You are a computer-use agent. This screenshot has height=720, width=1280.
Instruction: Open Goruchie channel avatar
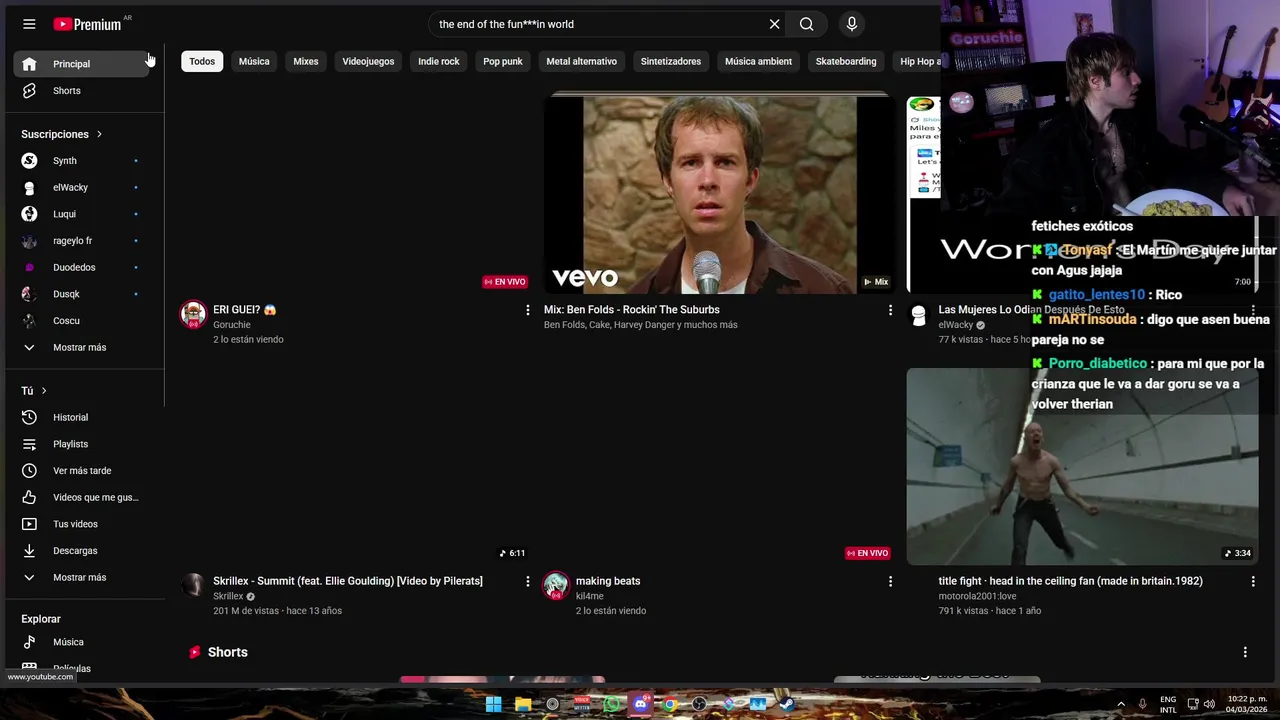(x=193, y=314)
